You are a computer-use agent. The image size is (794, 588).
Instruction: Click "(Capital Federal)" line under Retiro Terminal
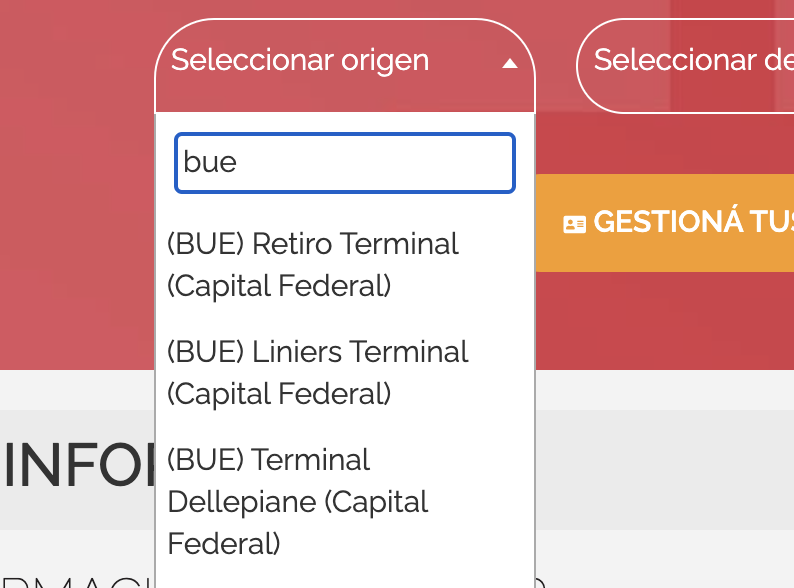pos(279,286)
